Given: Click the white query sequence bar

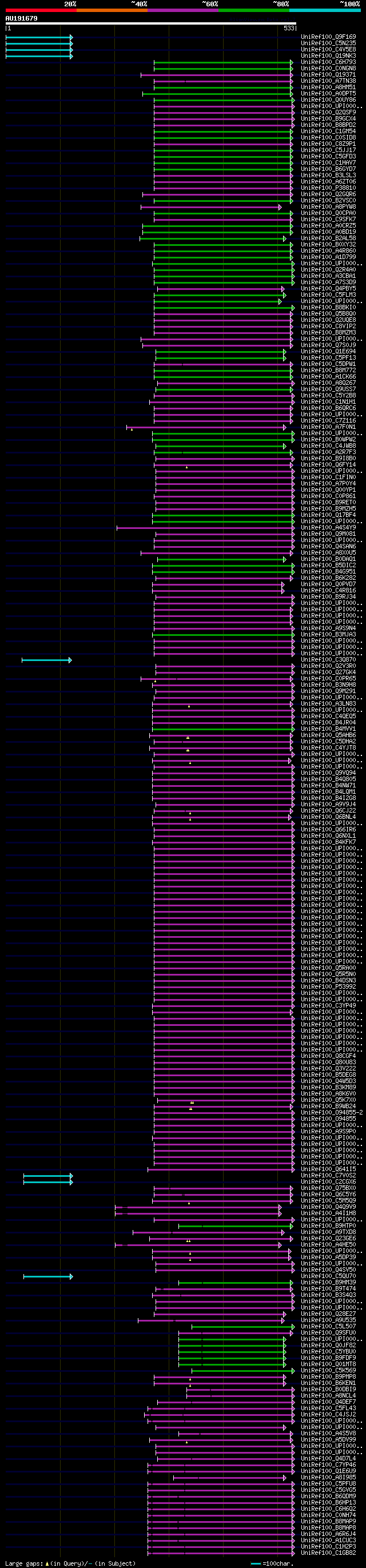Looking at the screenshot, I should 150,23.
